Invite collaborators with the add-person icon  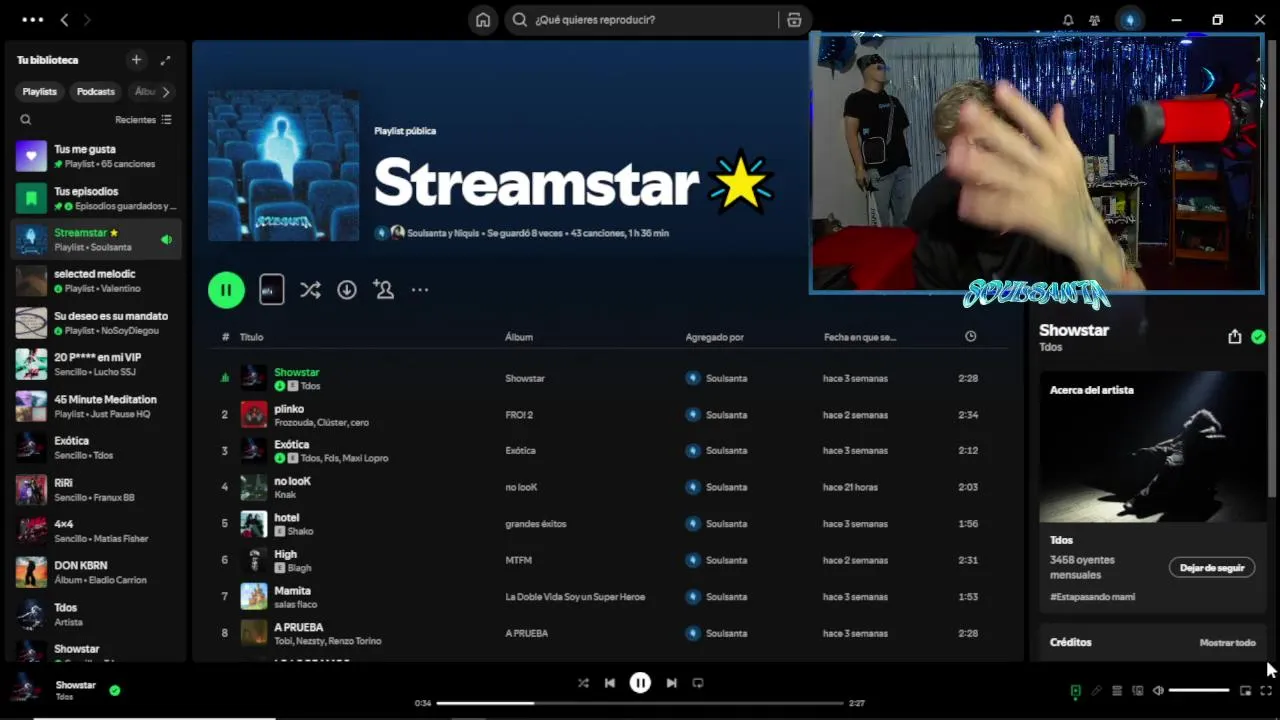click(383, 290)
